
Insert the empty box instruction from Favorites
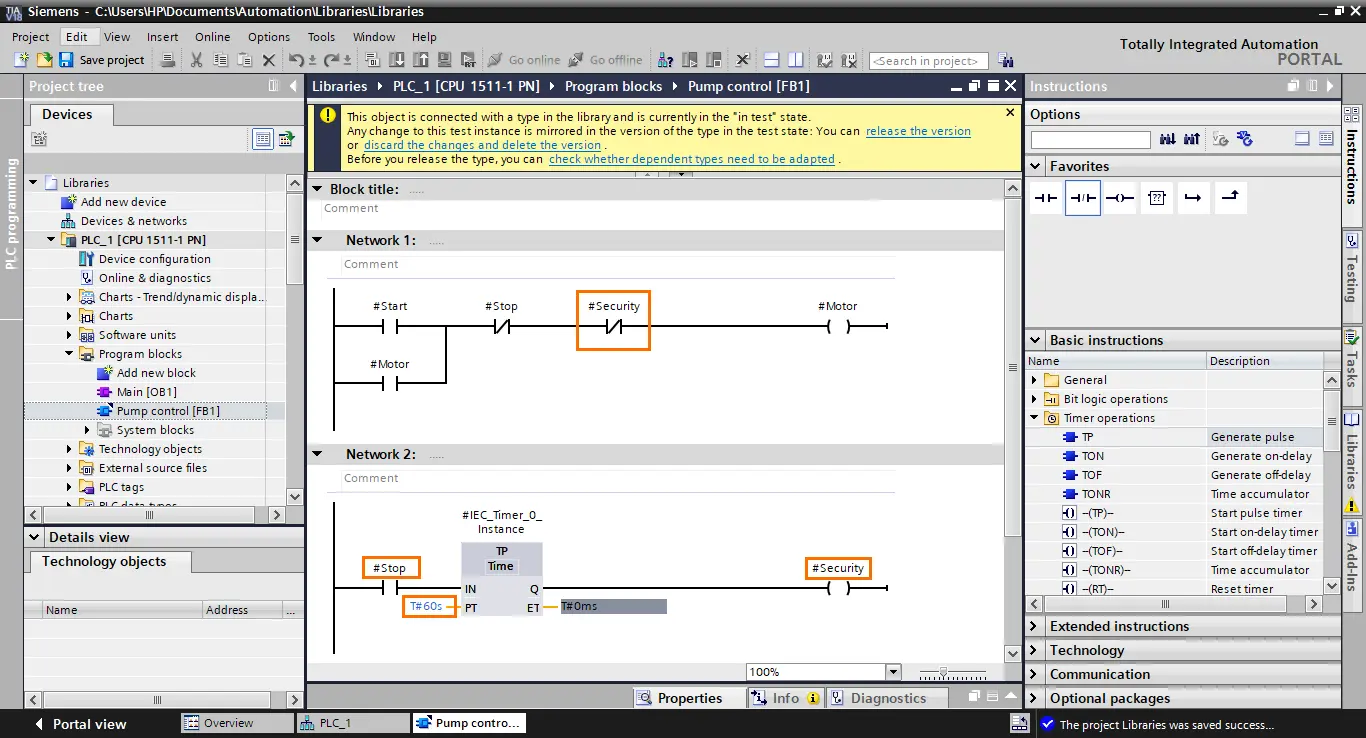pos(1157,198)
